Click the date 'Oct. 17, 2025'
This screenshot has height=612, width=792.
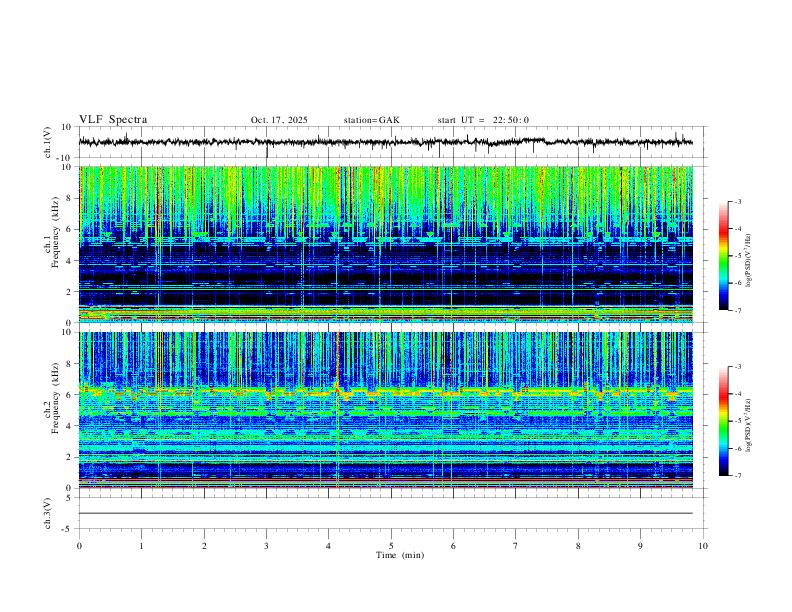(279, 120)
